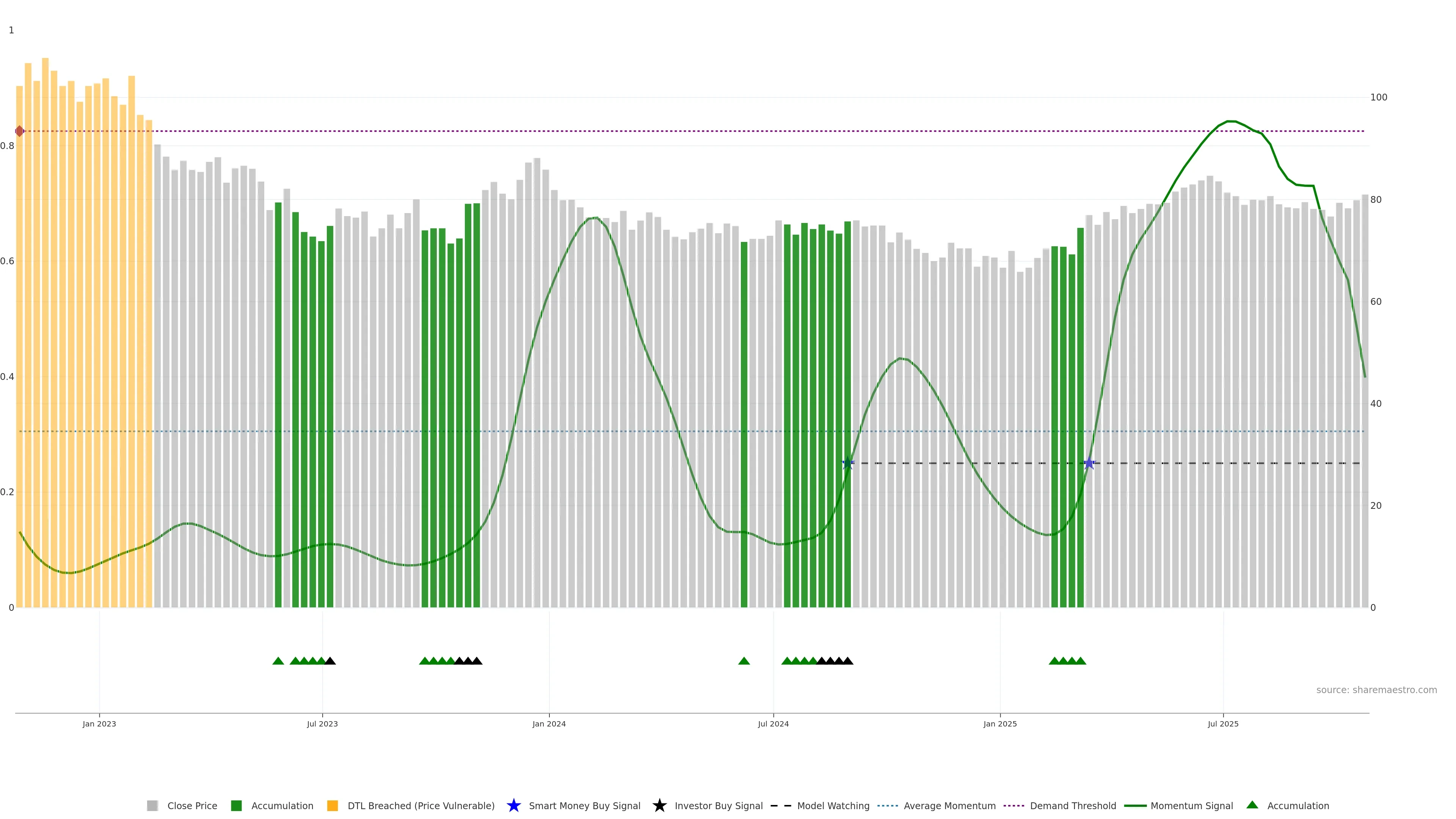
Task: Click the momentum line peak near Jul 2025
Action: pyautogui.click(x=1231, y=121)
